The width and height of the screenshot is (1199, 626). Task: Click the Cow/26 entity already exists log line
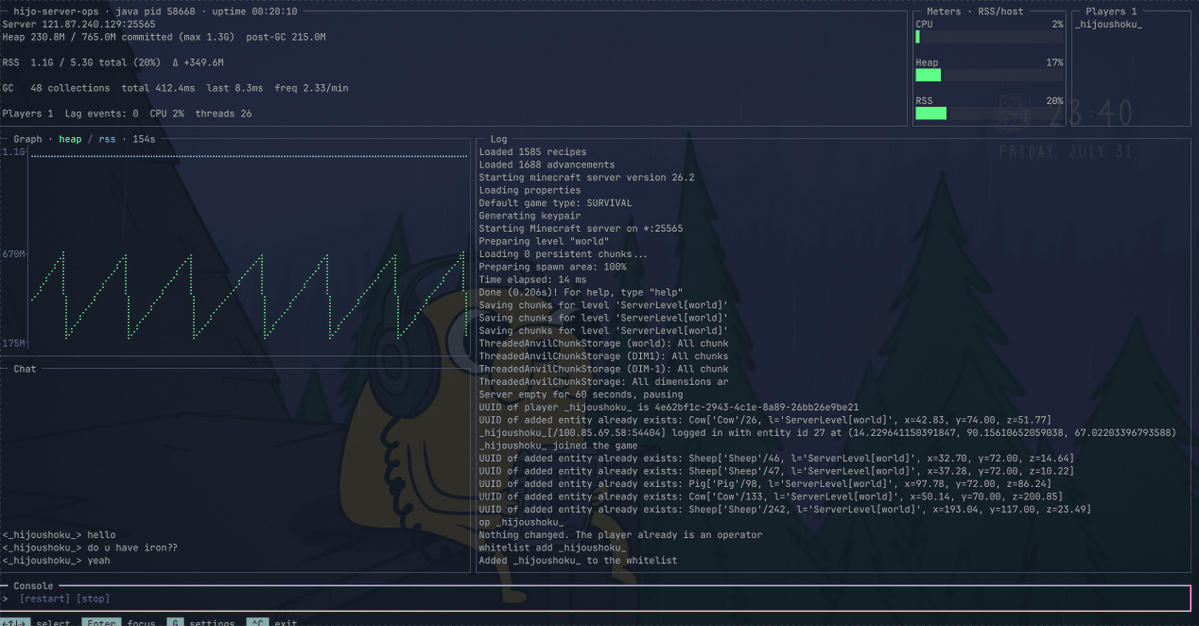(x=765, y=420)
